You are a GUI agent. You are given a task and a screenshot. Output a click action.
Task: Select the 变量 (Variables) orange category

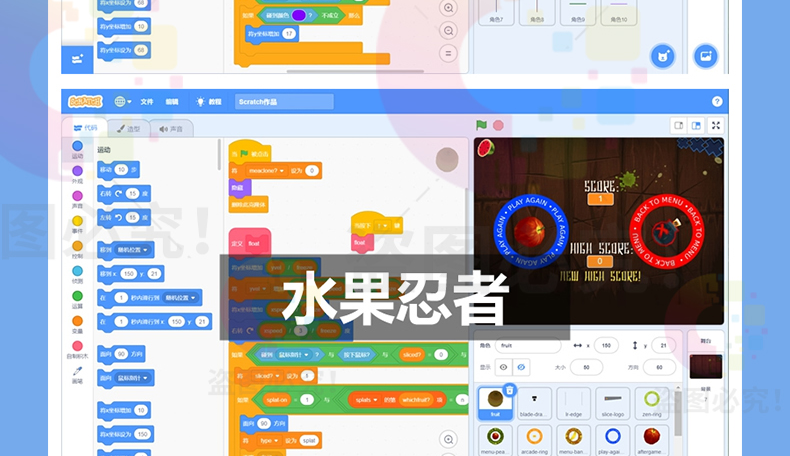(77, 325)
